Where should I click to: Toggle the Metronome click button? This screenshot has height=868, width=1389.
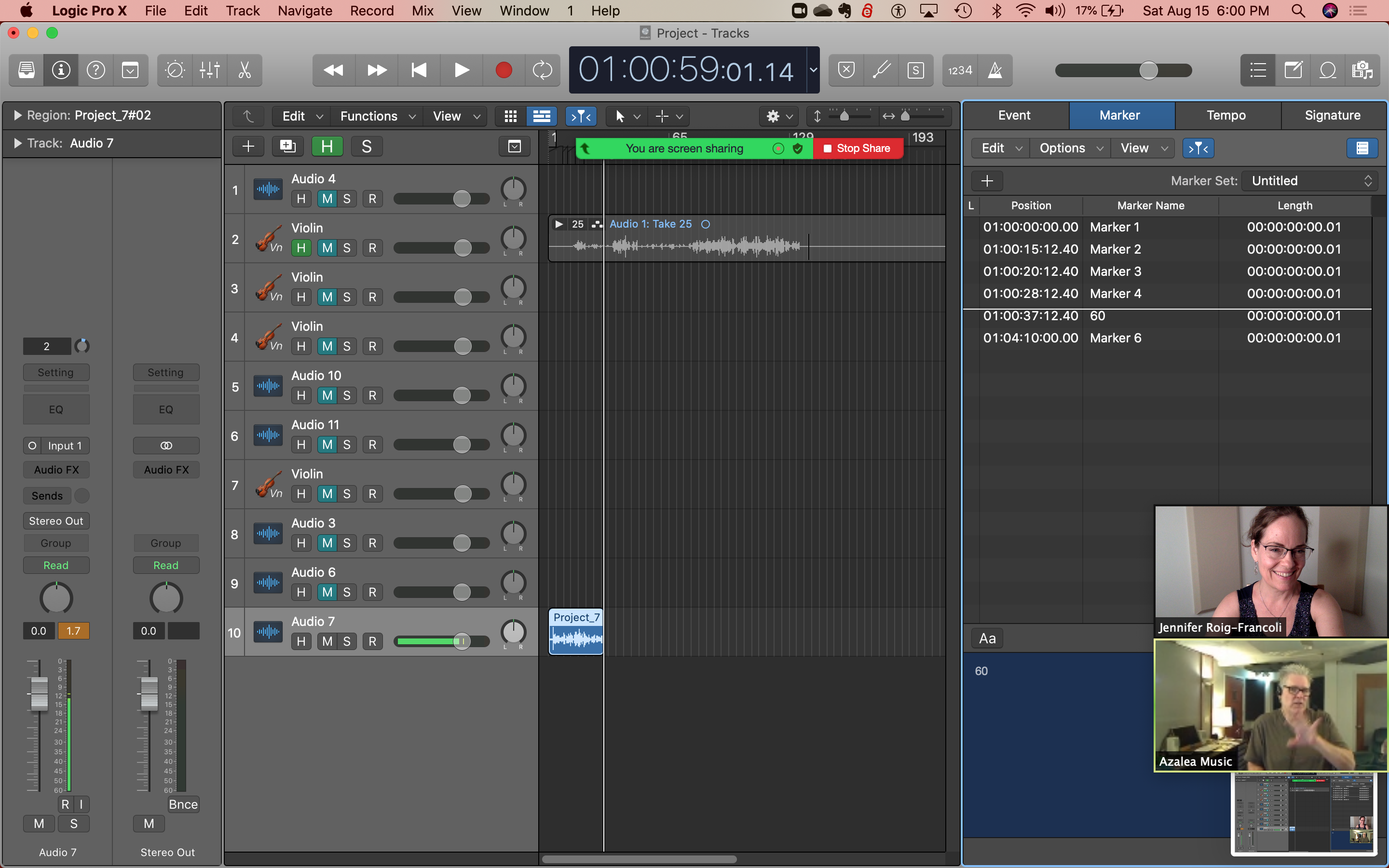[995, 70]
